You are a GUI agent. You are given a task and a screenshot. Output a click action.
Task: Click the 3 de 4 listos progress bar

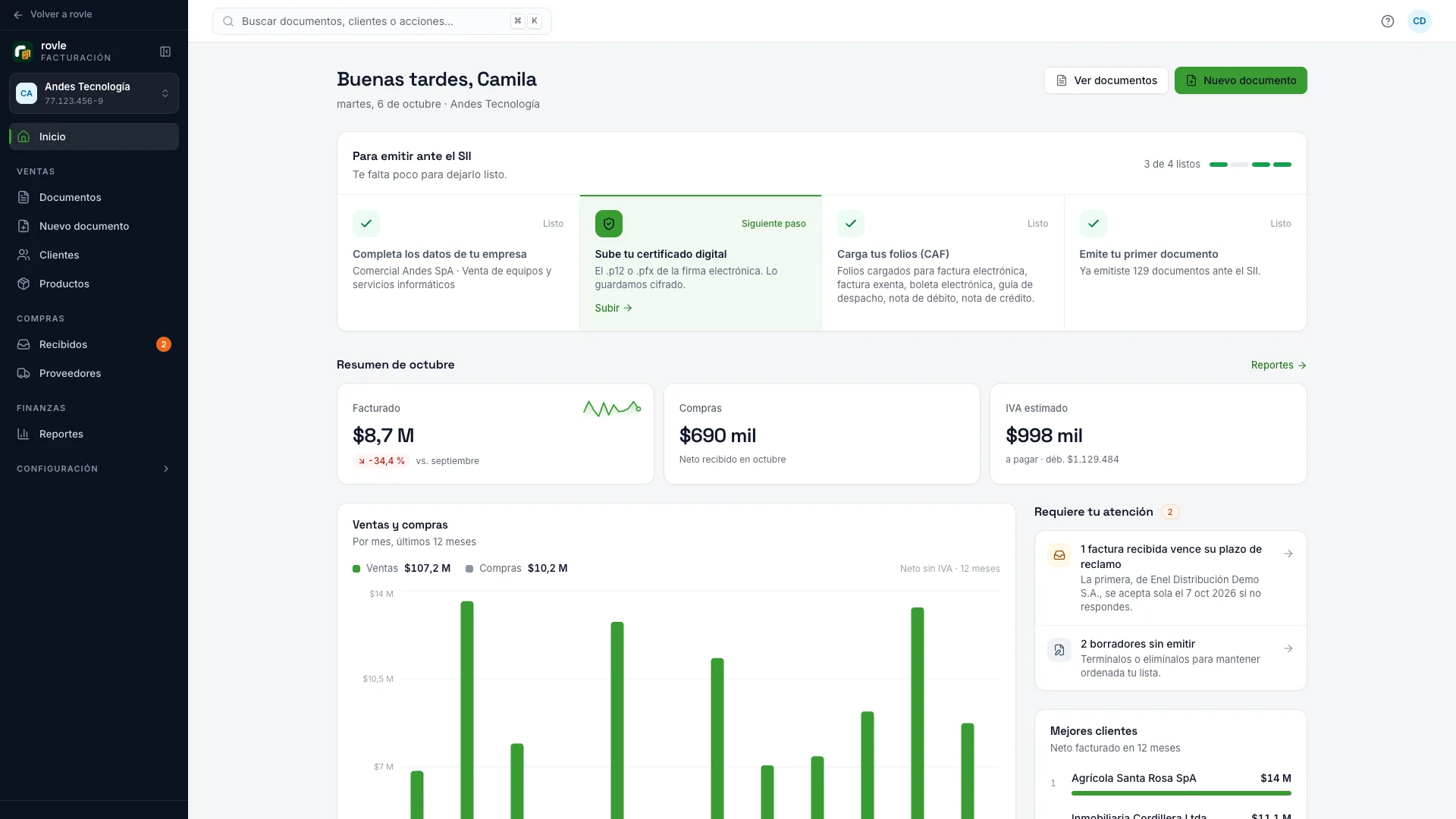pyautogui.click(x=1250, y=165)
